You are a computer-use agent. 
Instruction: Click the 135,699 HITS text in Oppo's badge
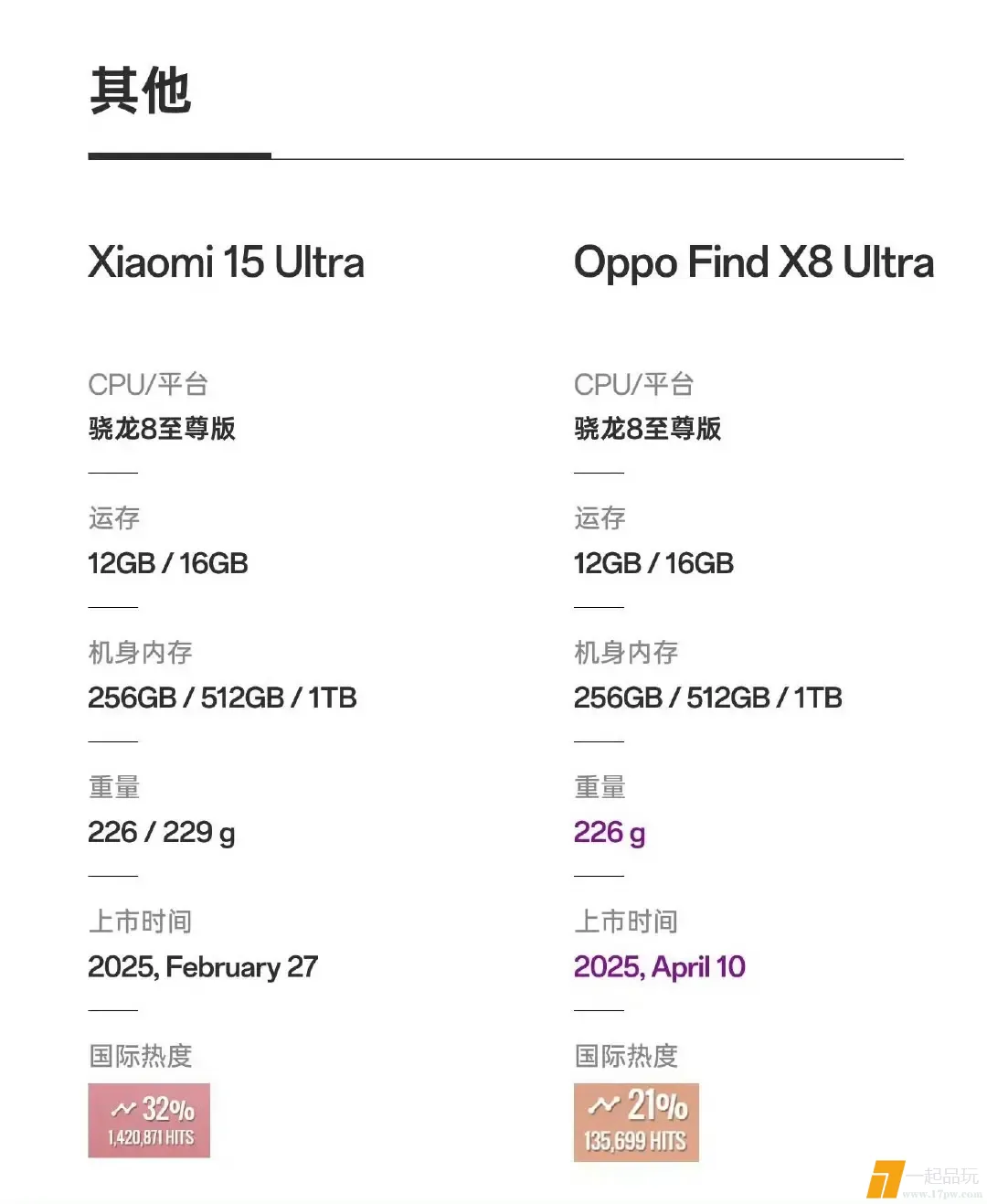click(635, 1141)
